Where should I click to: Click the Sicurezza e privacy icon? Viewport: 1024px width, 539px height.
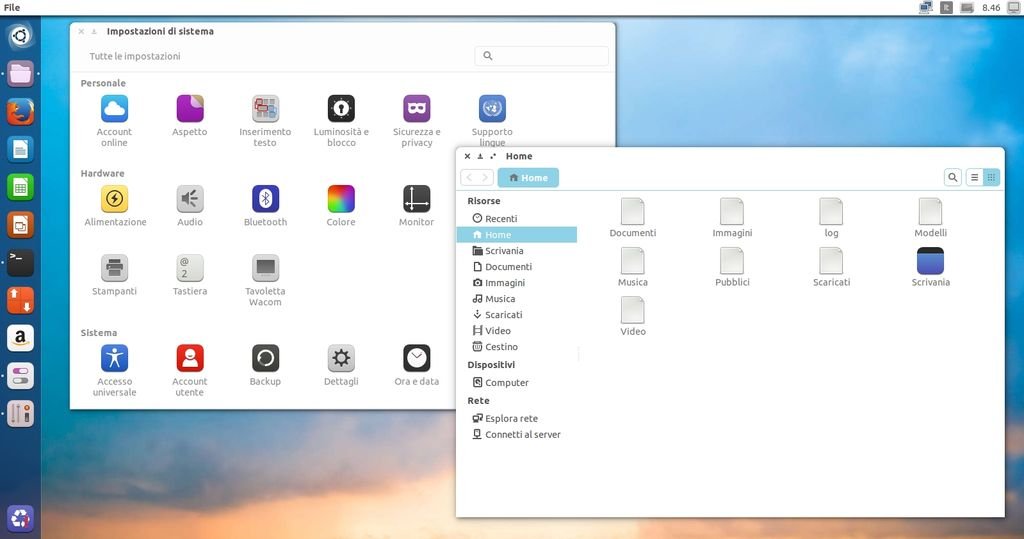tap(416, 109)
